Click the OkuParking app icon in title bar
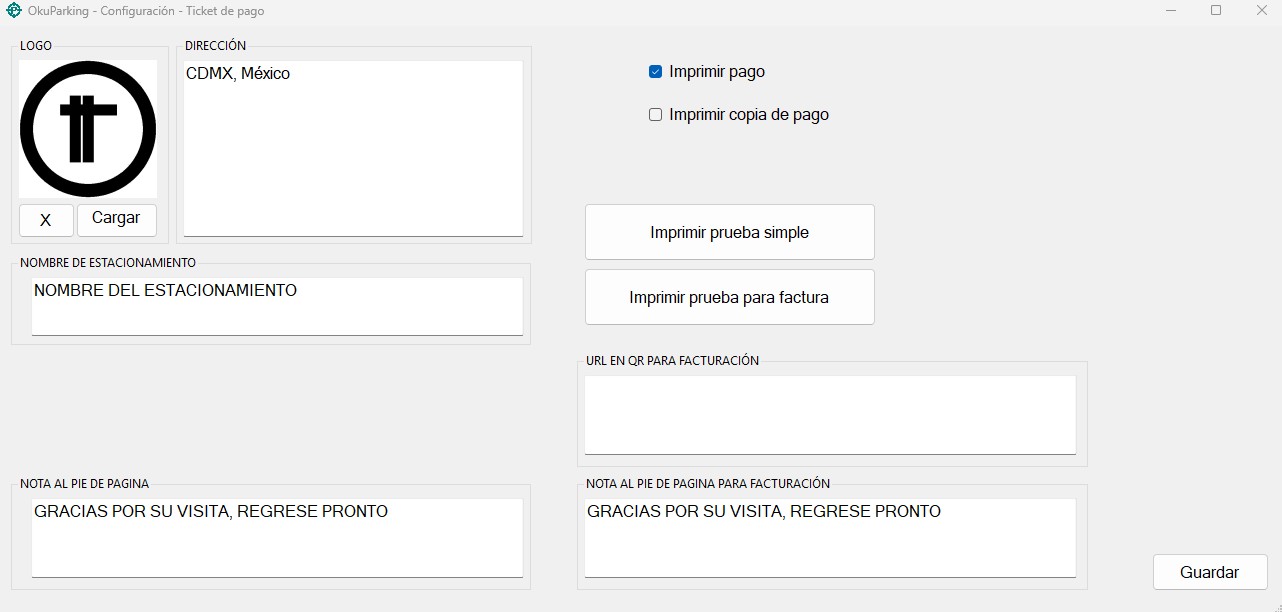The width and height of the screenshot is (1282, 612). pyautogui.click(x=14, y=11)
